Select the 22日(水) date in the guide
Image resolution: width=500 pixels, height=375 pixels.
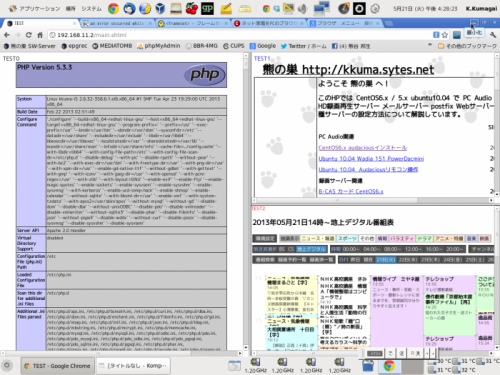tap(409, 260)
